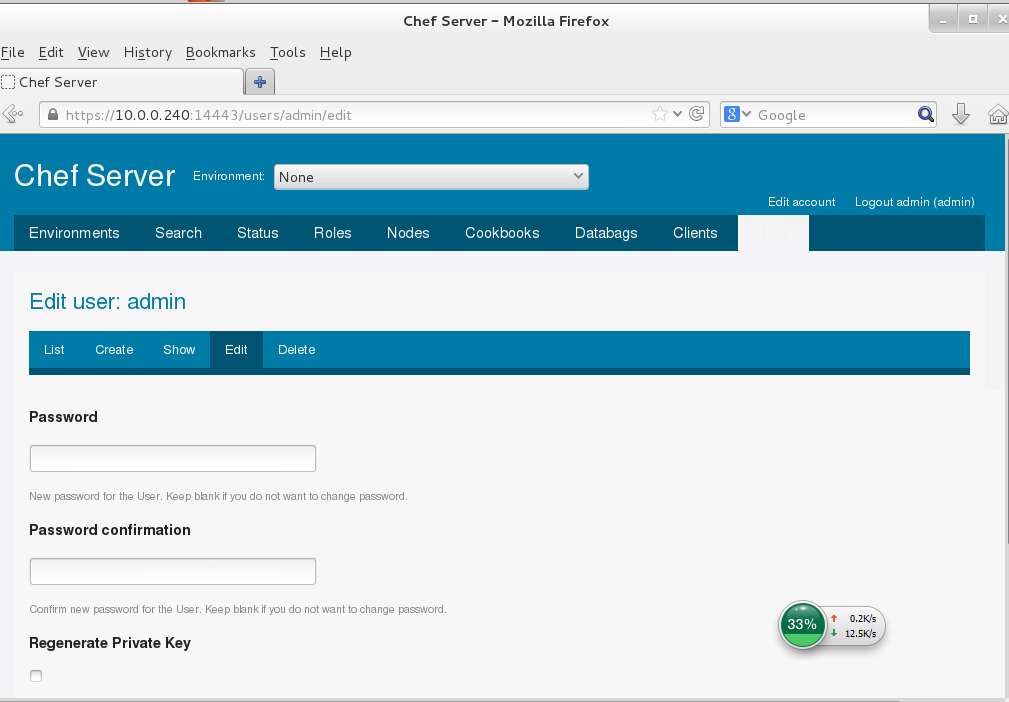Click the padlock icon in URL bar
Screen dimensions: 1009x702
click(x=53, y=115)
